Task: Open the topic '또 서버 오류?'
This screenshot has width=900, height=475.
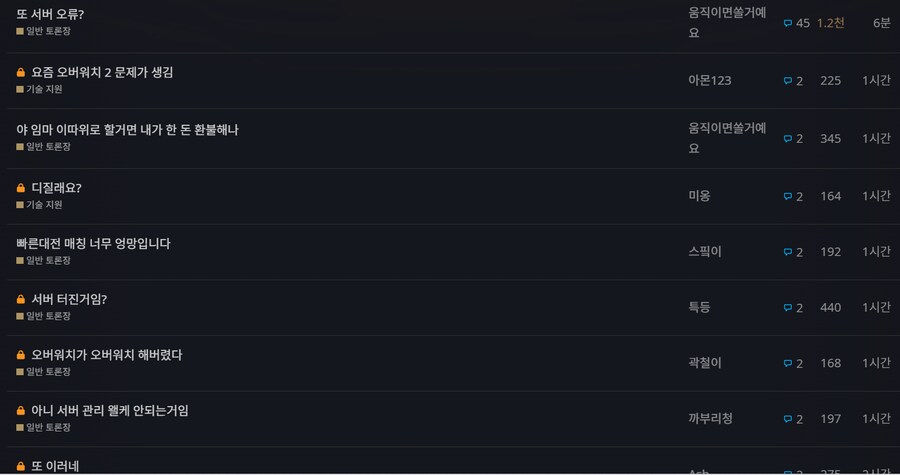Action: tap(50, 15)
